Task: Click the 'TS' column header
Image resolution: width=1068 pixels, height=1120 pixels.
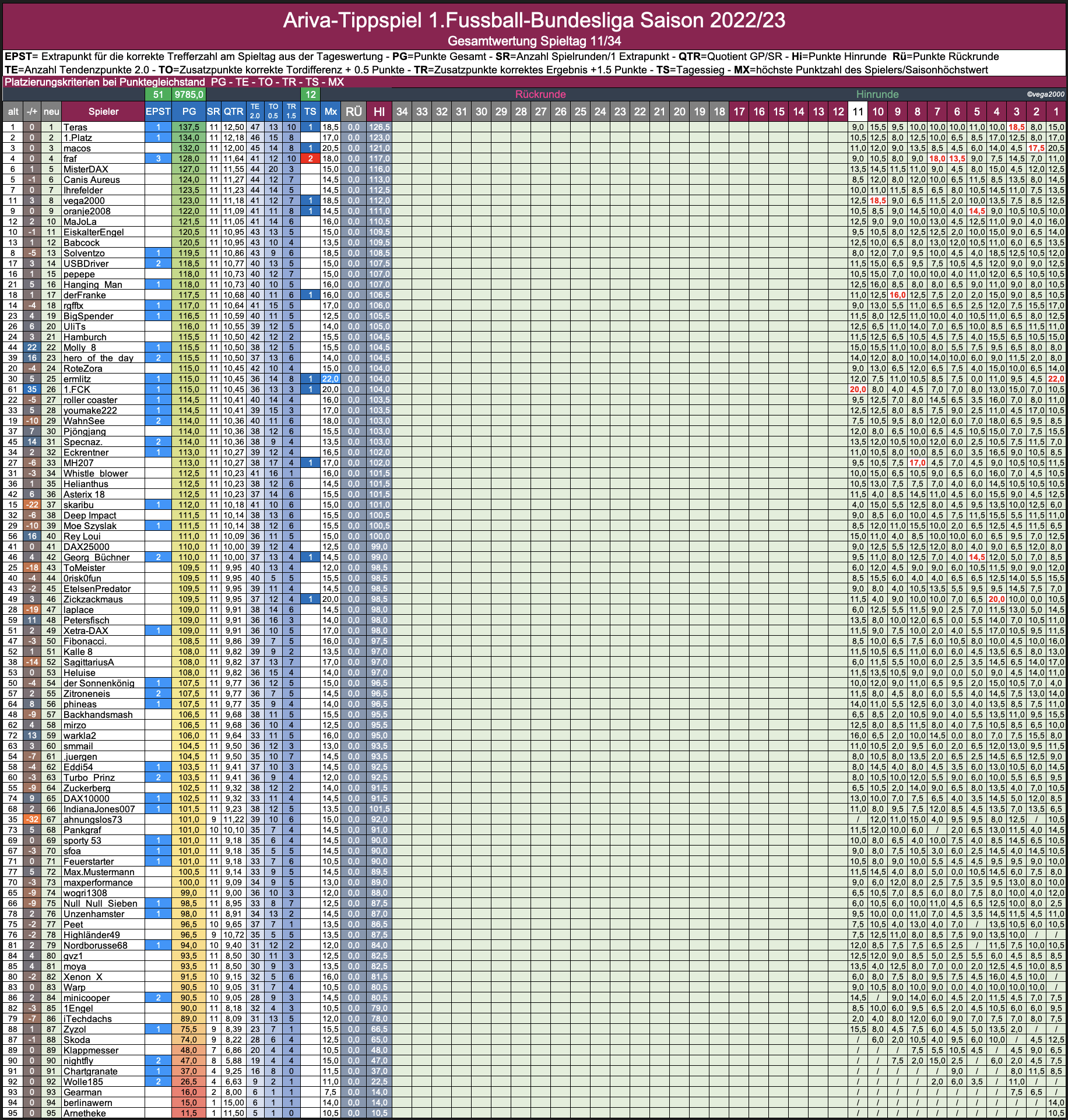Action: (311, 111)
